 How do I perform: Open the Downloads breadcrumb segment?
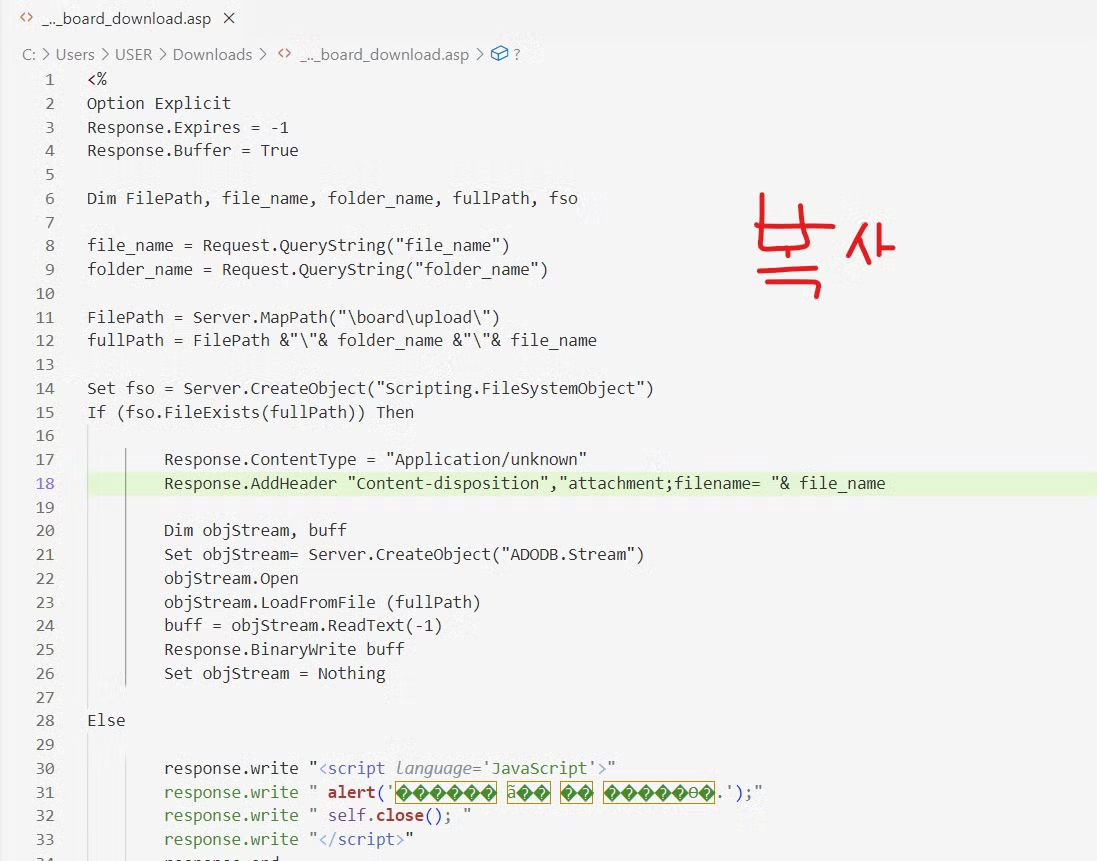point(212,55)
